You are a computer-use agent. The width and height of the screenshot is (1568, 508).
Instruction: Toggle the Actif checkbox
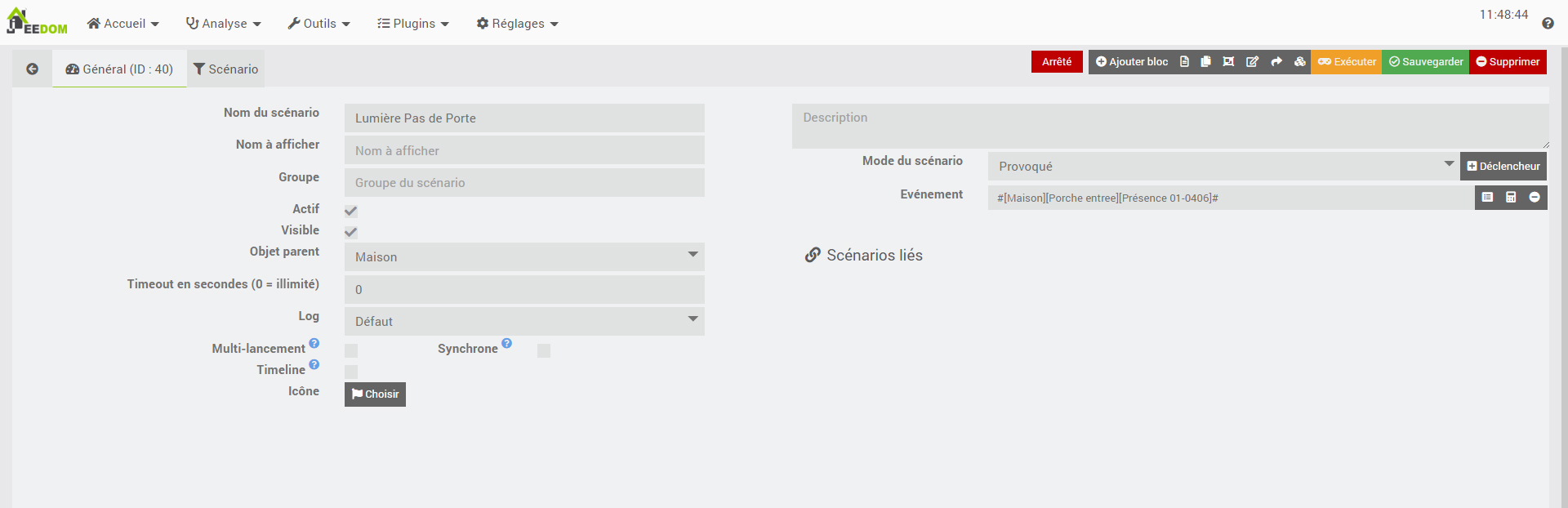click(351, 211)
